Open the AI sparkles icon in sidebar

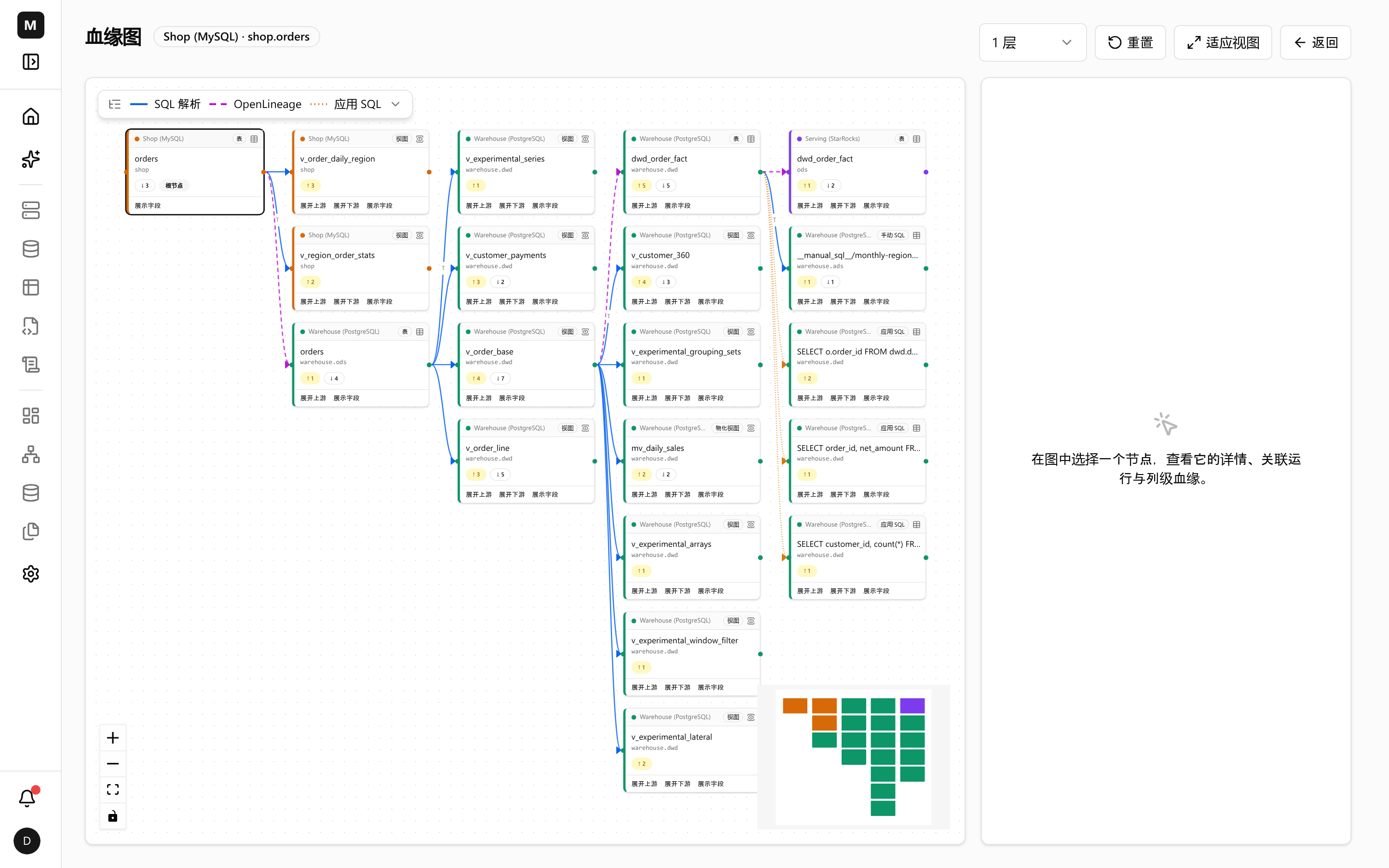click(x=30, y=159)
